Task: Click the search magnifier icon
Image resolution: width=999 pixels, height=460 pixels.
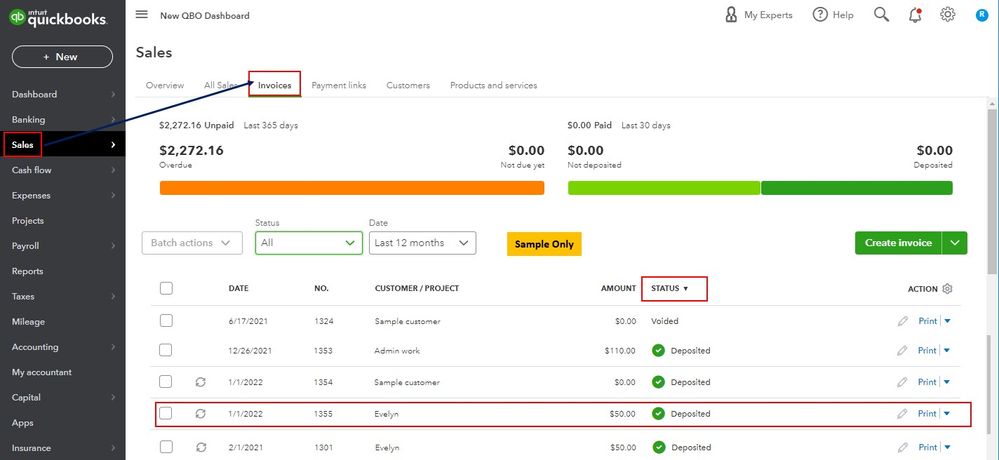Action: [x=881, y=15]
